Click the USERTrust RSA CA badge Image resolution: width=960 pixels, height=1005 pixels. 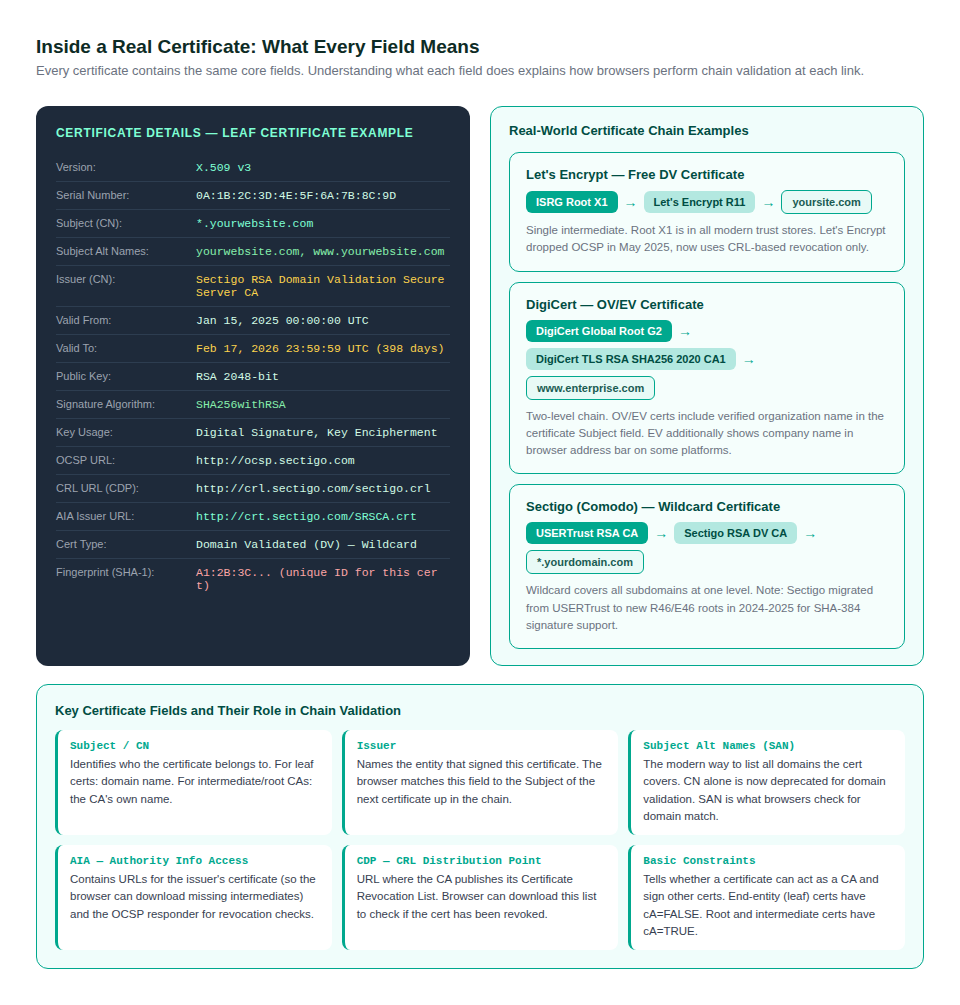pyautogui.click(x=587, y=533)
